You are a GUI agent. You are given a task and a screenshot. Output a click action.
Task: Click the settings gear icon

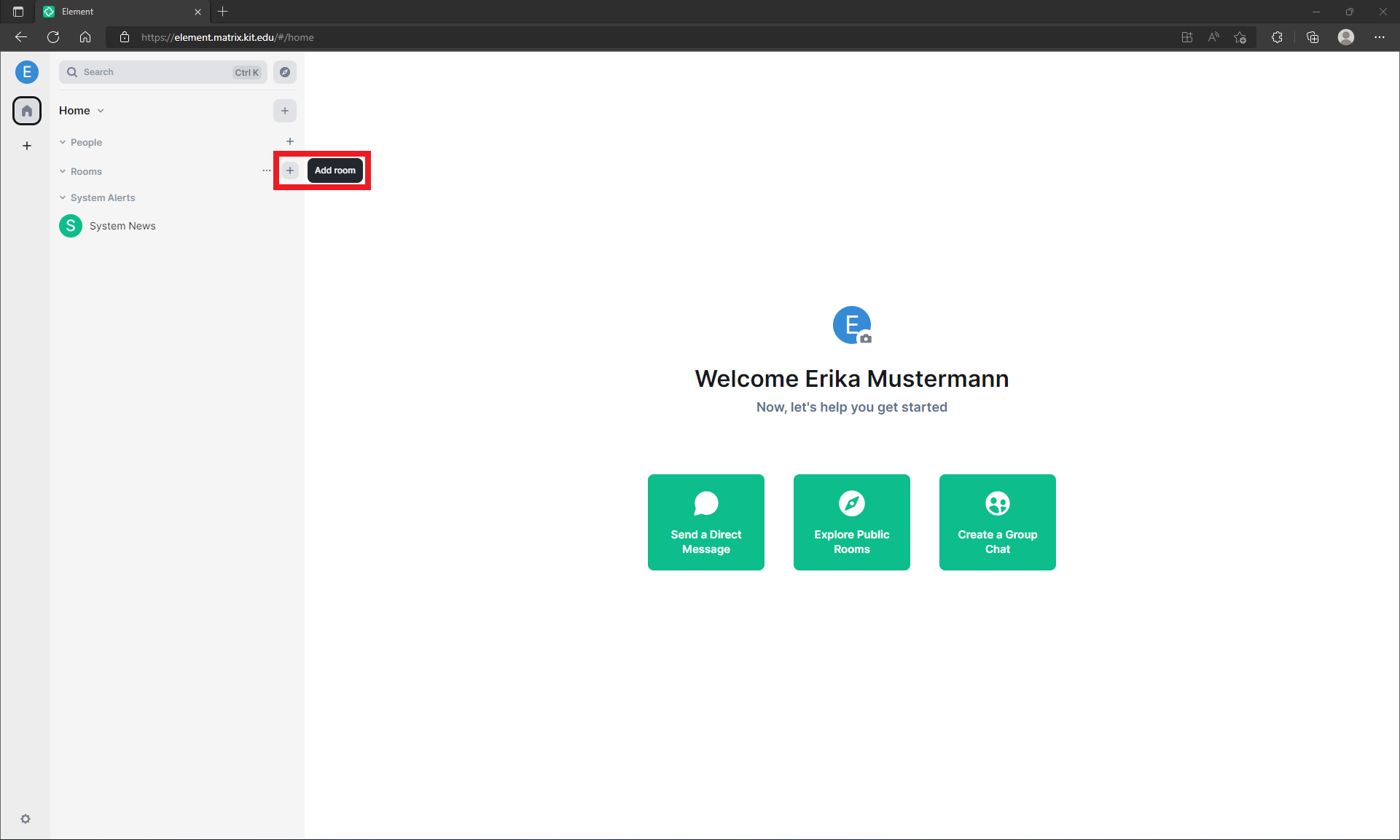[25, 819]
